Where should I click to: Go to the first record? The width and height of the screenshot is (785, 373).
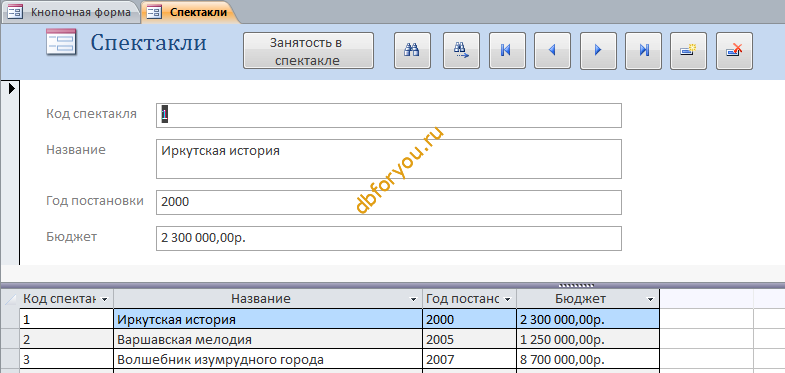coord(507,50)
